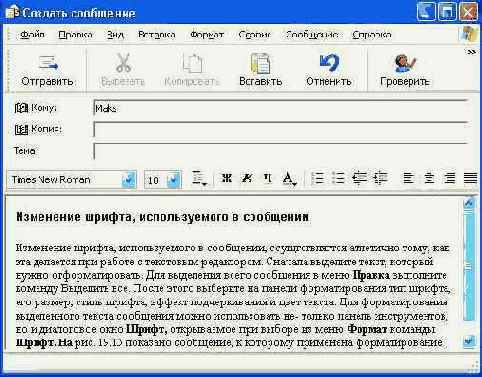Apply numbered list formatting
Image resolution: width=482 pixels, height=377 pixels.
tap(318, 178)
